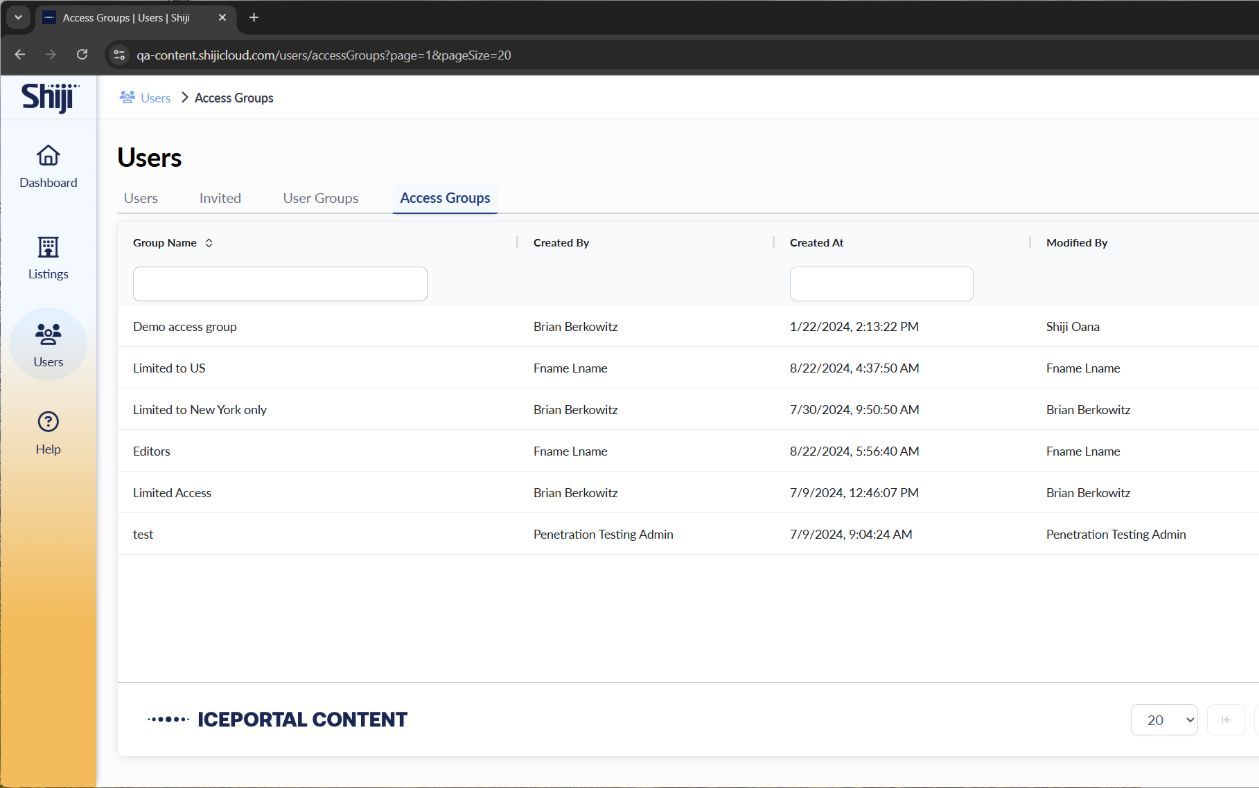Switch to the User Groups tab
The image size is (1259, 788).
click(x=320, y=198)
